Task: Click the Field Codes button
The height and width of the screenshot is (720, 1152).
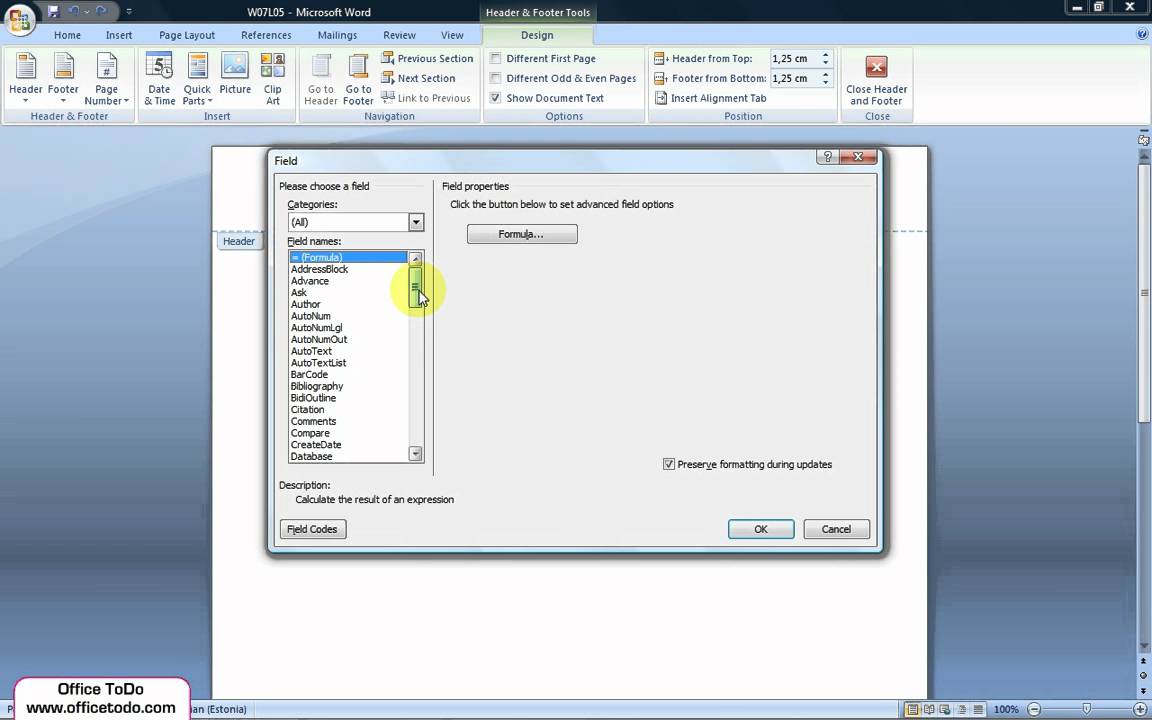Action: [x=313, y=529]
